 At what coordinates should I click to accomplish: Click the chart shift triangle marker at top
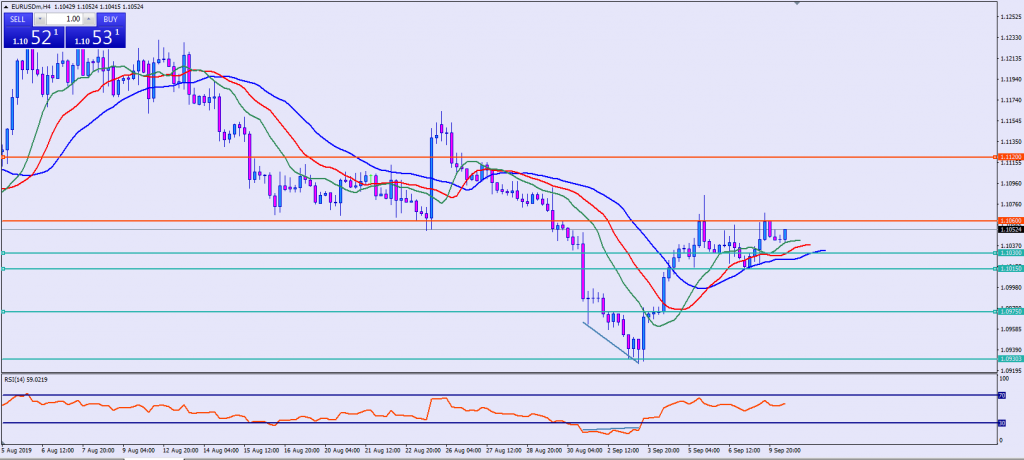point(797,4)
